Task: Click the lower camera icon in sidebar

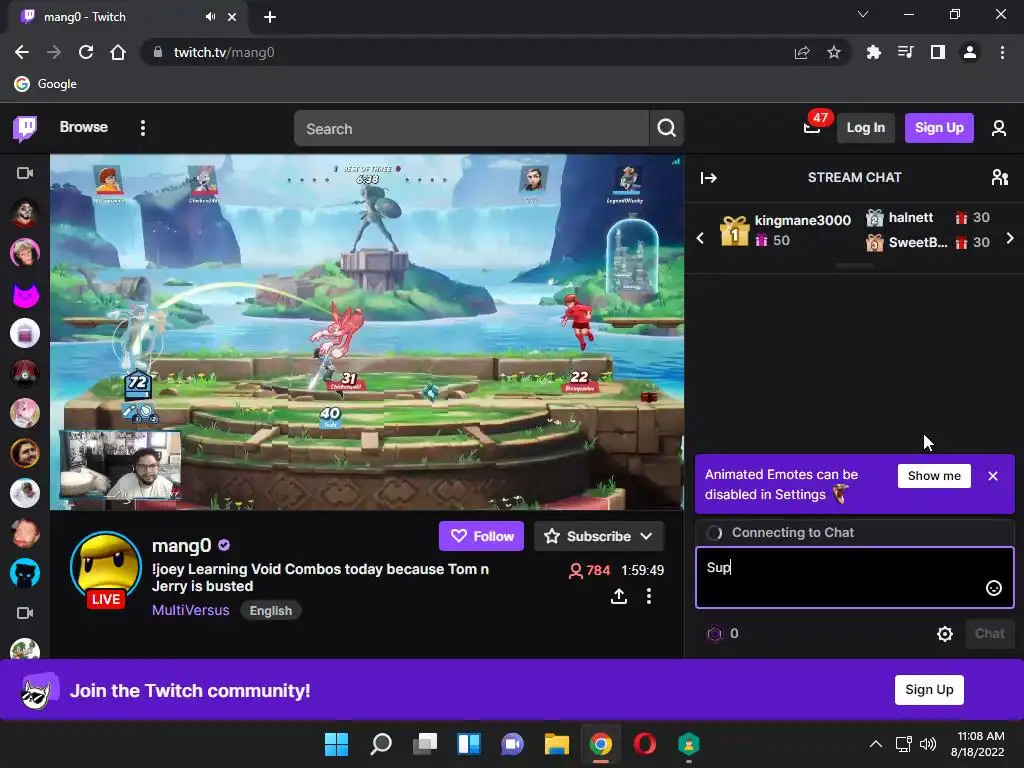Action: (x=25, y=613)
